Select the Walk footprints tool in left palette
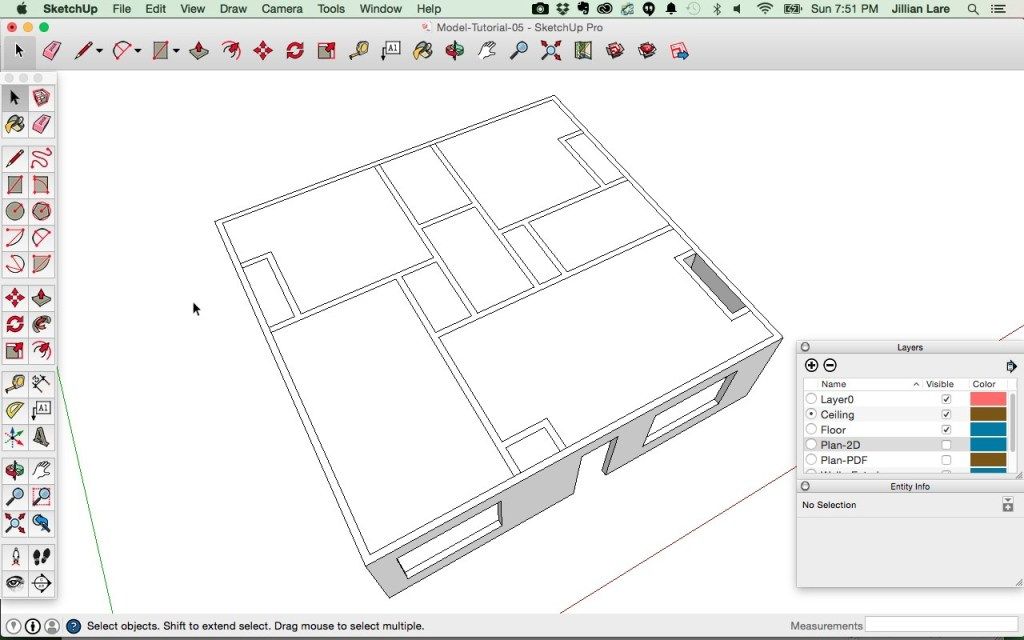The height and width of the screenshot is (640, 1024). pyautogui.click(x=41, y=557)
